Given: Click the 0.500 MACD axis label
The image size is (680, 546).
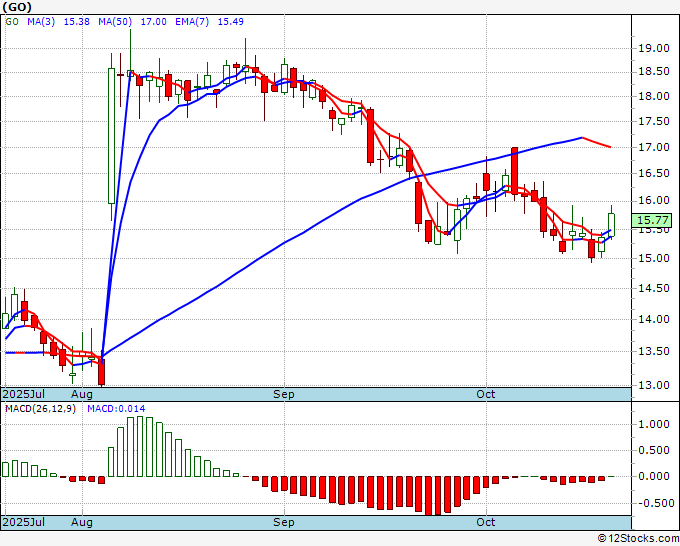Looking at the screenshot, I should pos(654,451).
